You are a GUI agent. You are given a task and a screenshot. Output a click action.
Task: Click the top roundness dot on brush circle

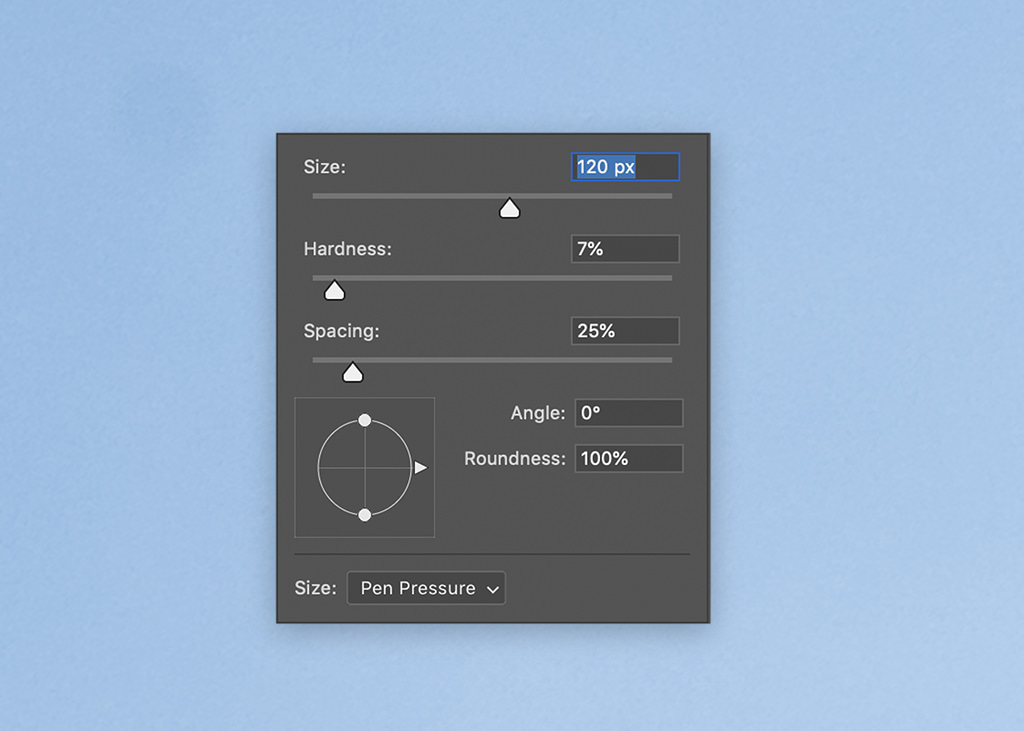(x=365, y=420)
